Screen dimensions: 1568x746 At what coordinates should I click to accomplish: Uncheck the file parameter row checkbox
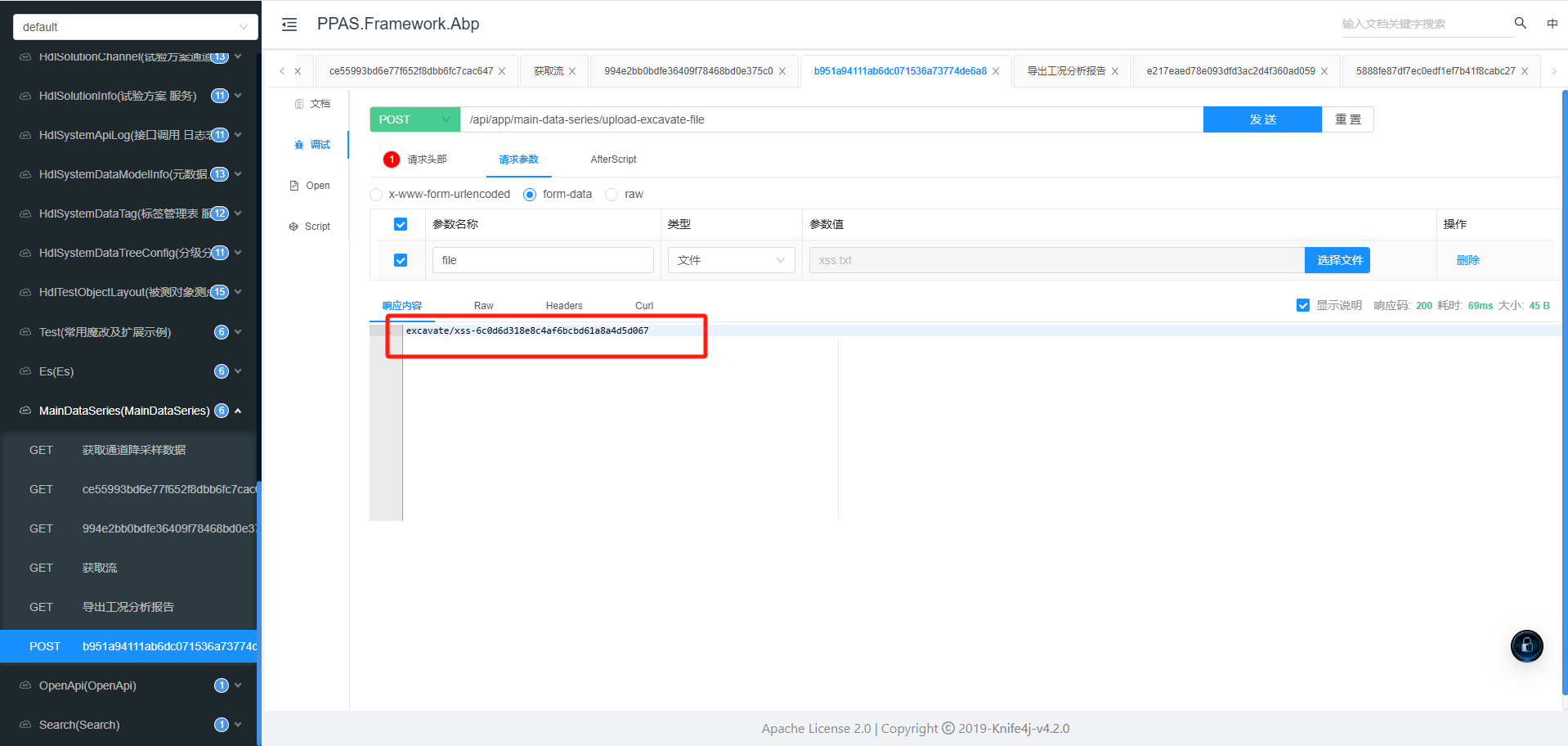pyautogui.click(x=401, y=260)
